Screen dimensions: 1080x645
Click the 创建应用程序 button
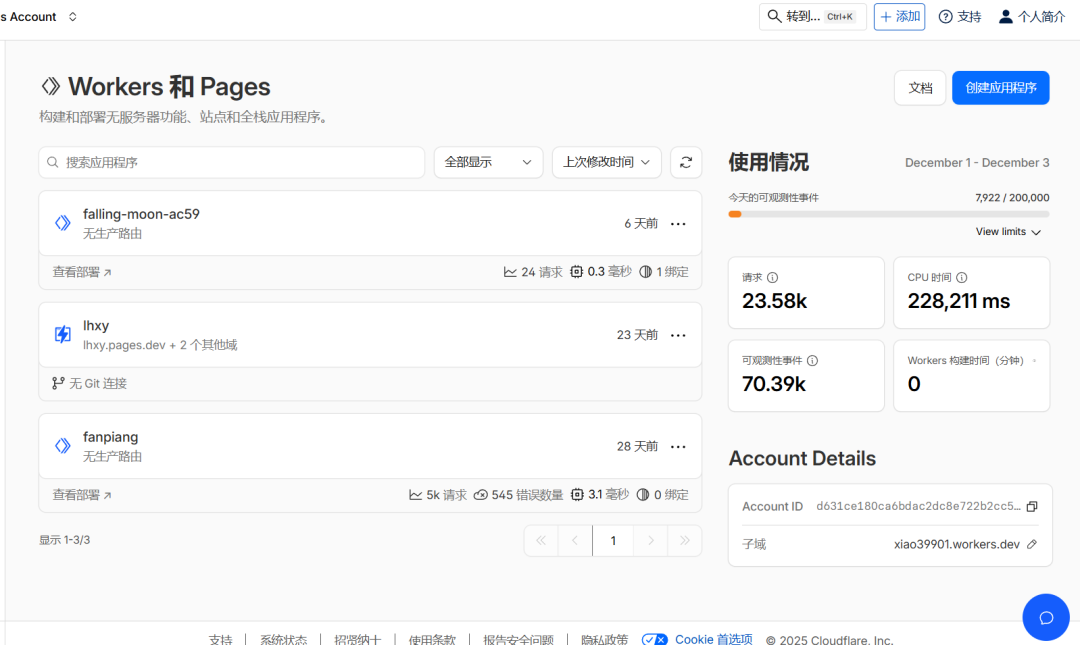point(1000,88)
